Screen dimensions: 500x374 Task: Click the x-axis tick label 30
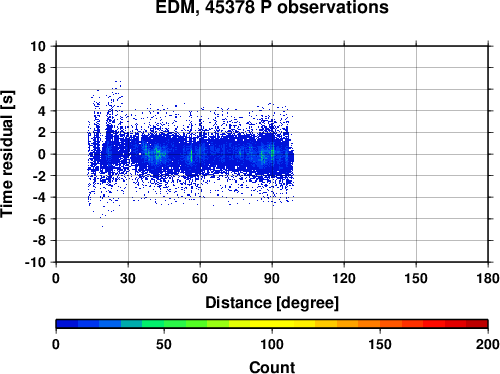click(128, 278)
